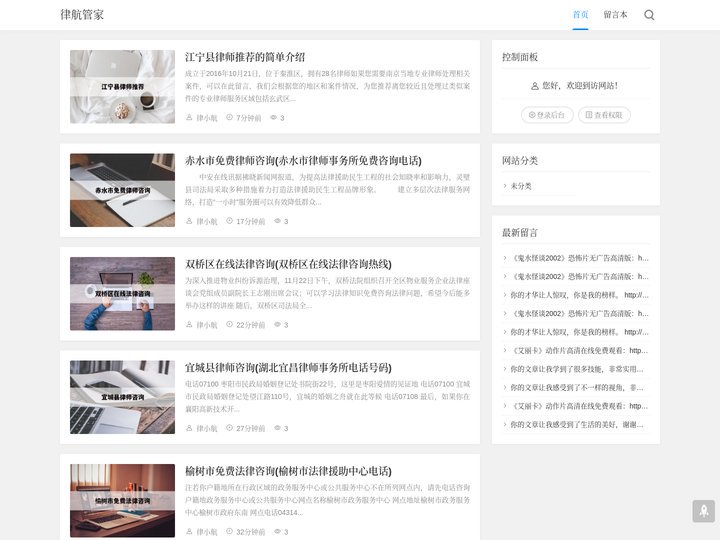Click the back-to-top rocket icon
Image resolution: width=720 pixels, height=540 pixels.
(703, 511)
